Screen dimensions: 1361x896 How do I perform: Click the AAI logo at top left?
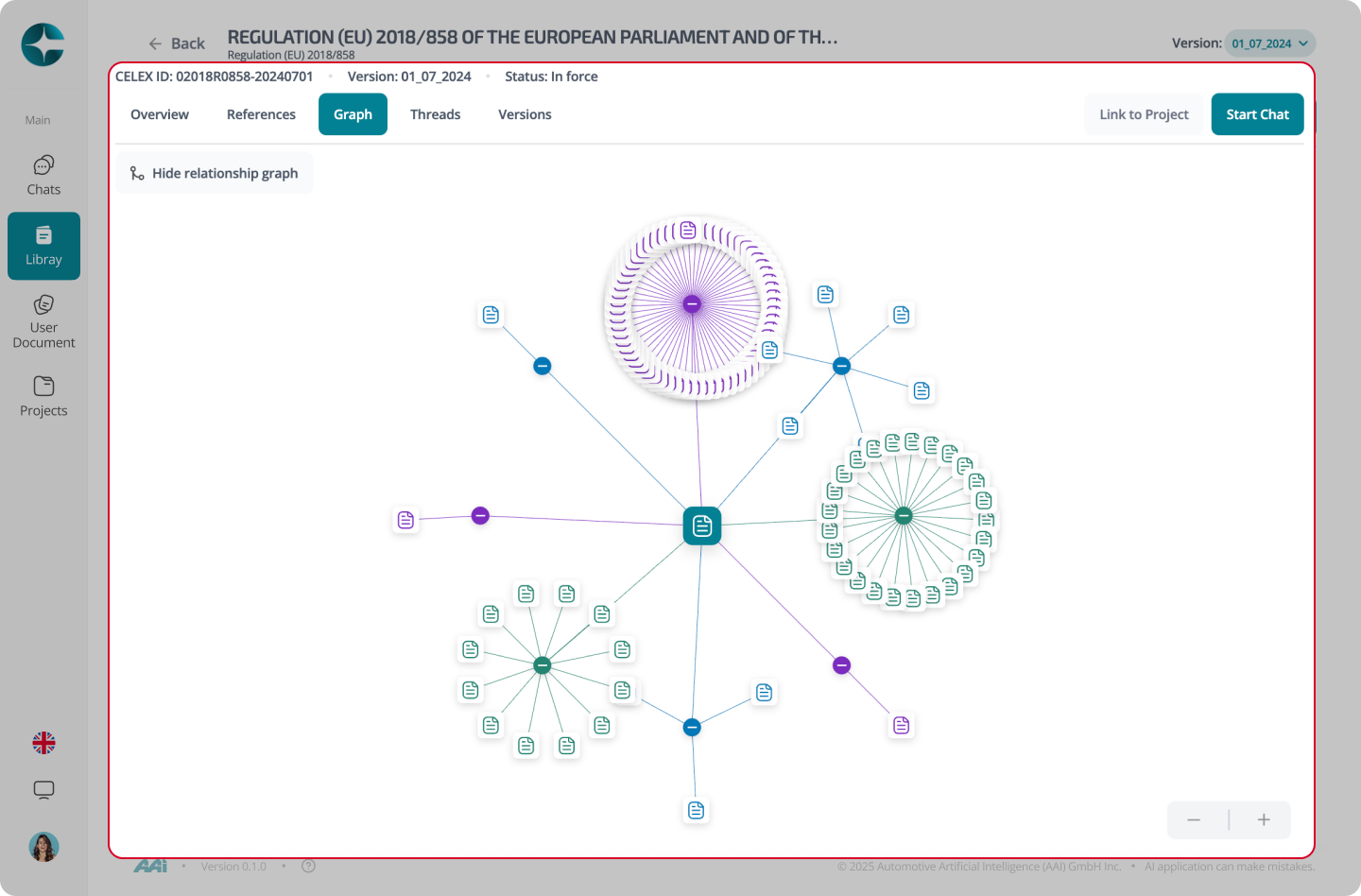point(43,44)
